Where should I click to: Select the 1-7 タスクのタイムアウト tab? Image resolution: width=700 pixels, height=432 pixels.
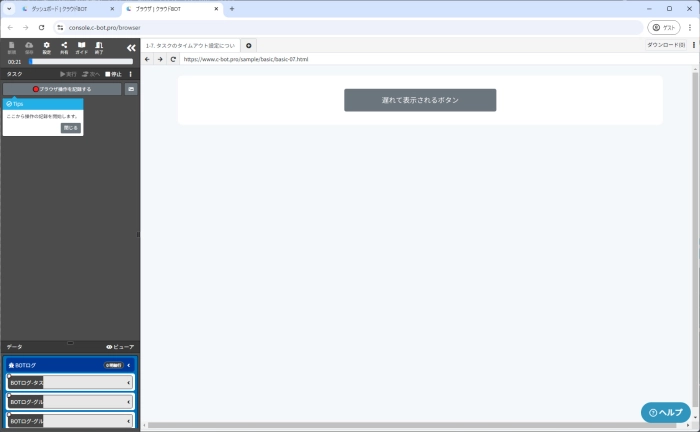coord(190,45)
